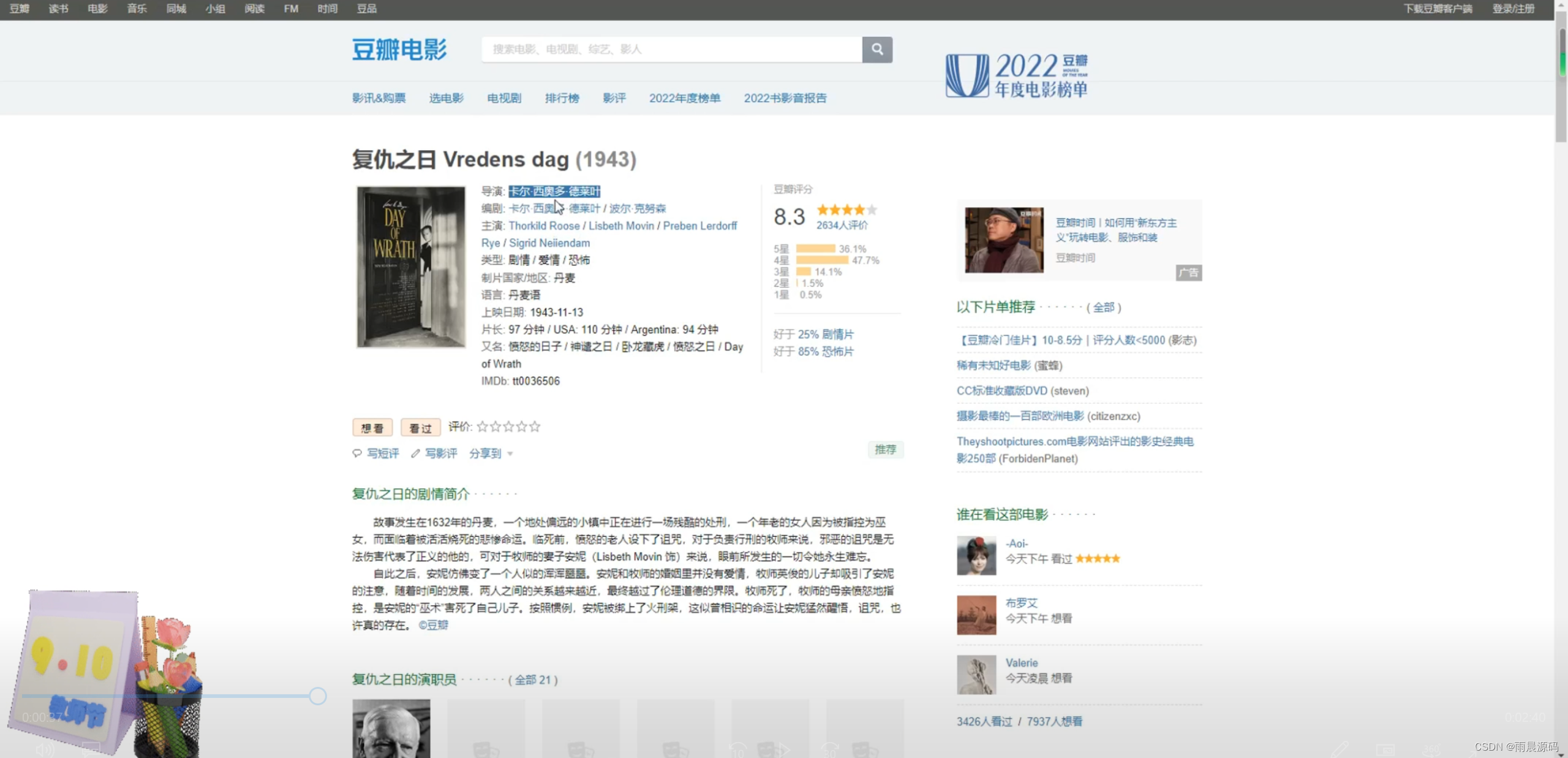
Task: Click the 写短评 speech bubble icon
Action: 357,453
